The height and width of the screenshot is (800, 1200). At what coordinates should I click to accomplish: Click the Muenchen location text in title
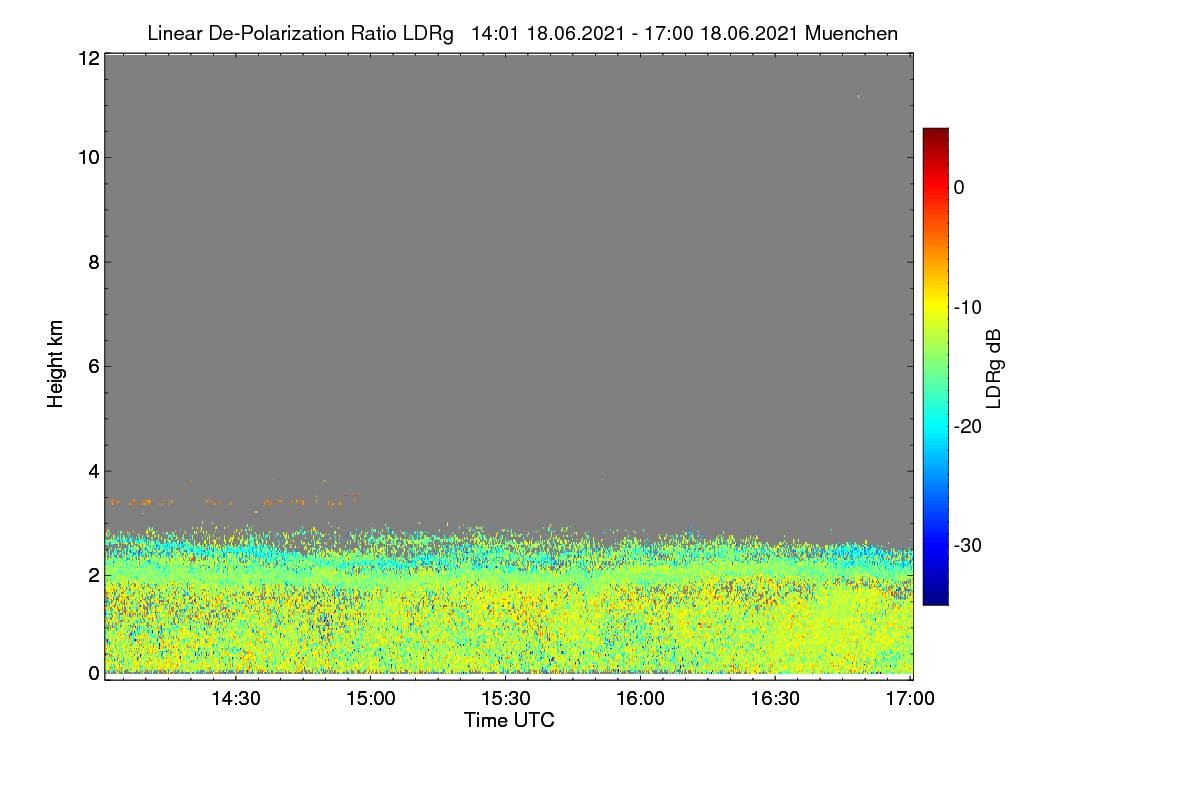(x=851, y=33)
